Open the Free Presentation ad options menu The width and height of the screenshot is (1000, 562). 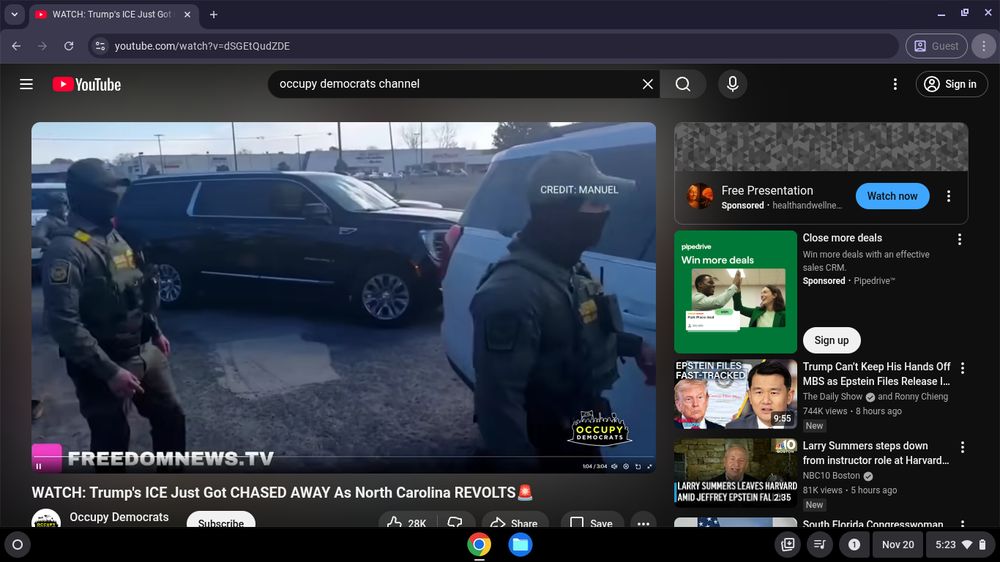click(x=948, y=196)
